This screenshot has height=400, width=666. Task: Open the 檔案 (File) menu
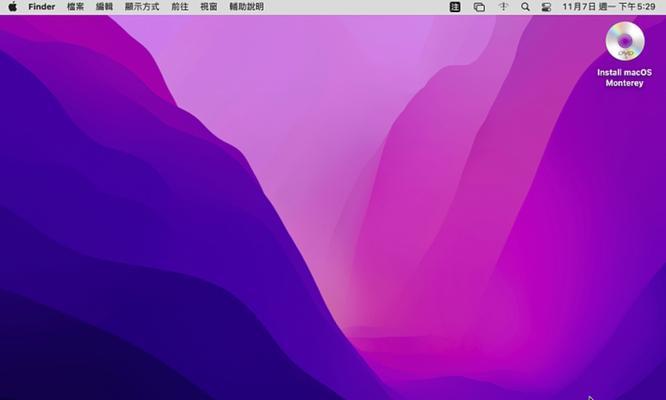(76, 7)
